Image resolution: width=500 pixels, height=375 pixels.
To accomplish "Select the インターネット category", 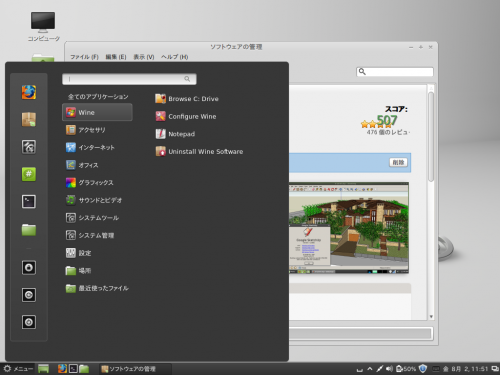I will pos(97,147).
